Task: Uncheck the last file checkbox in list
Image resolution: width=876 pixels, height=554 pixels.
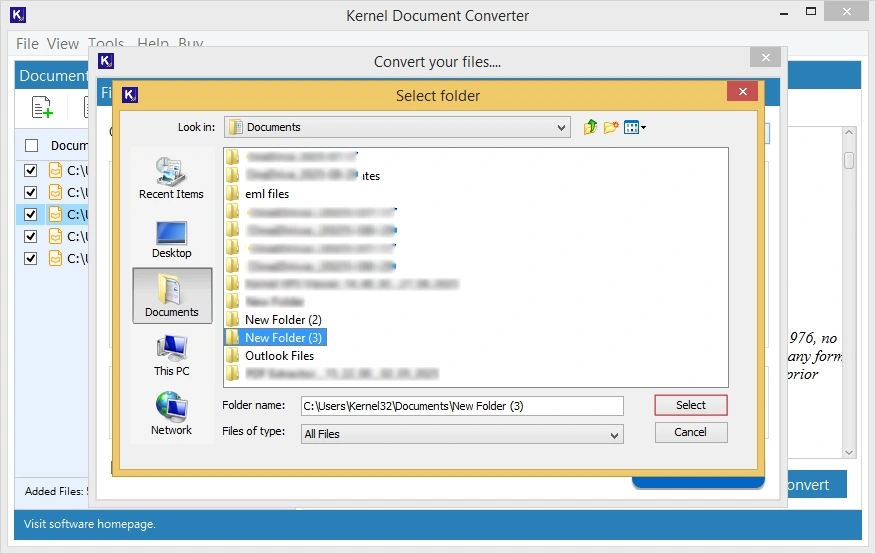Action: point(31,258)
